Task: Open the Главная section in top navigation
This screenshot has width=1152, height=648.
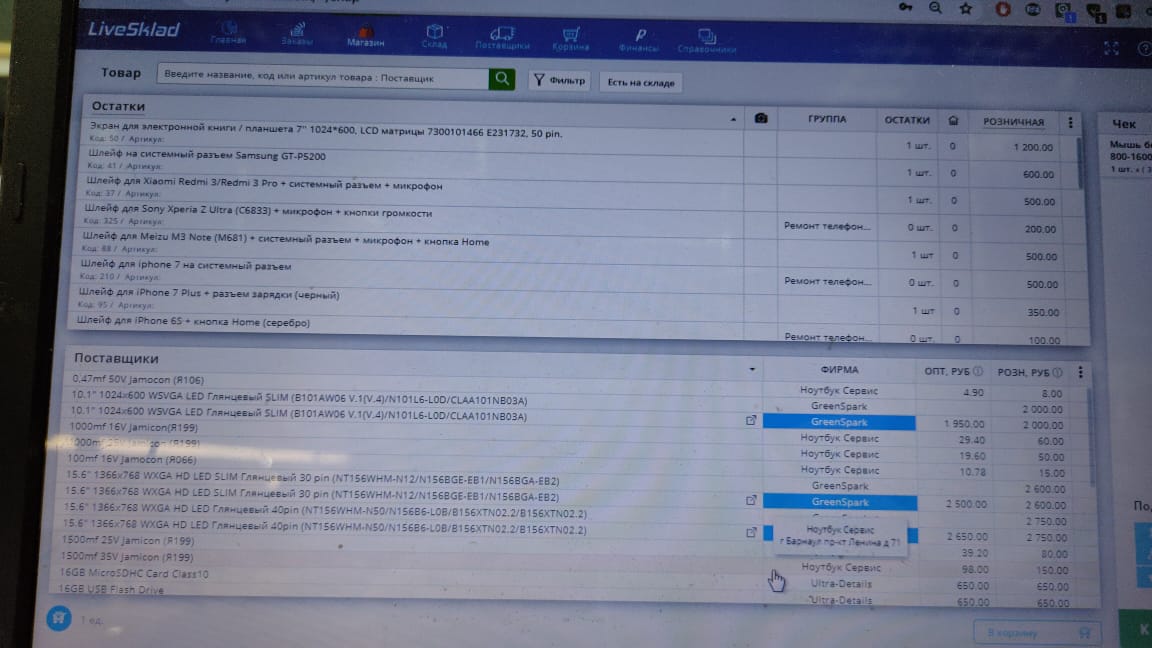Action: coord(228,33)
